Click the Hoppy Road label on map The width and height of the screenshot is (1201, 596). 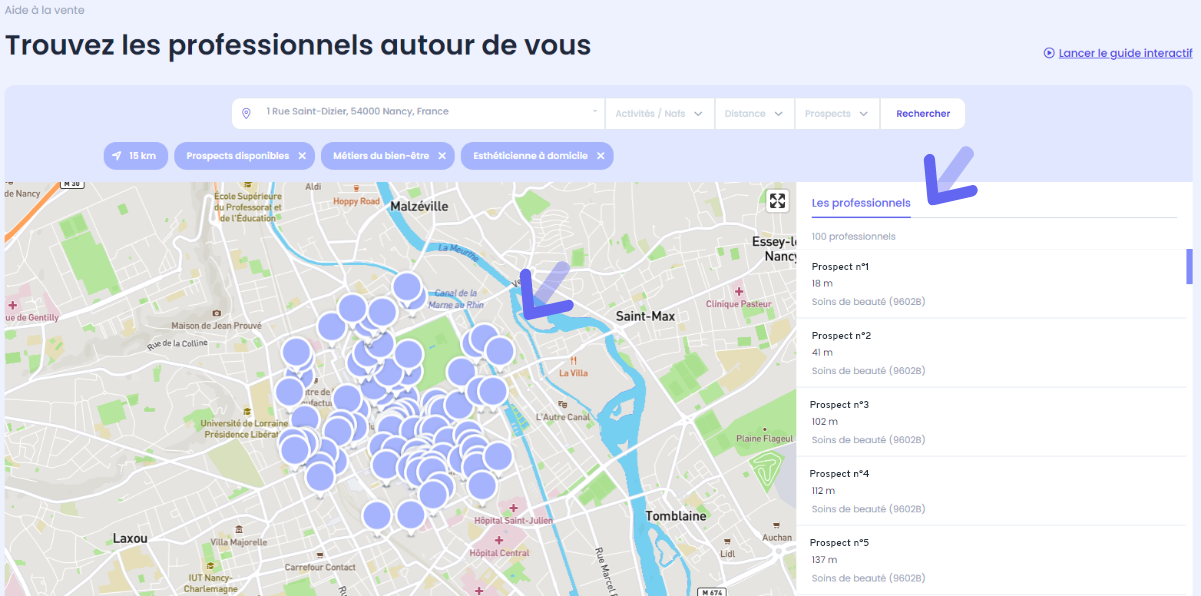click(x=357, y=201)
